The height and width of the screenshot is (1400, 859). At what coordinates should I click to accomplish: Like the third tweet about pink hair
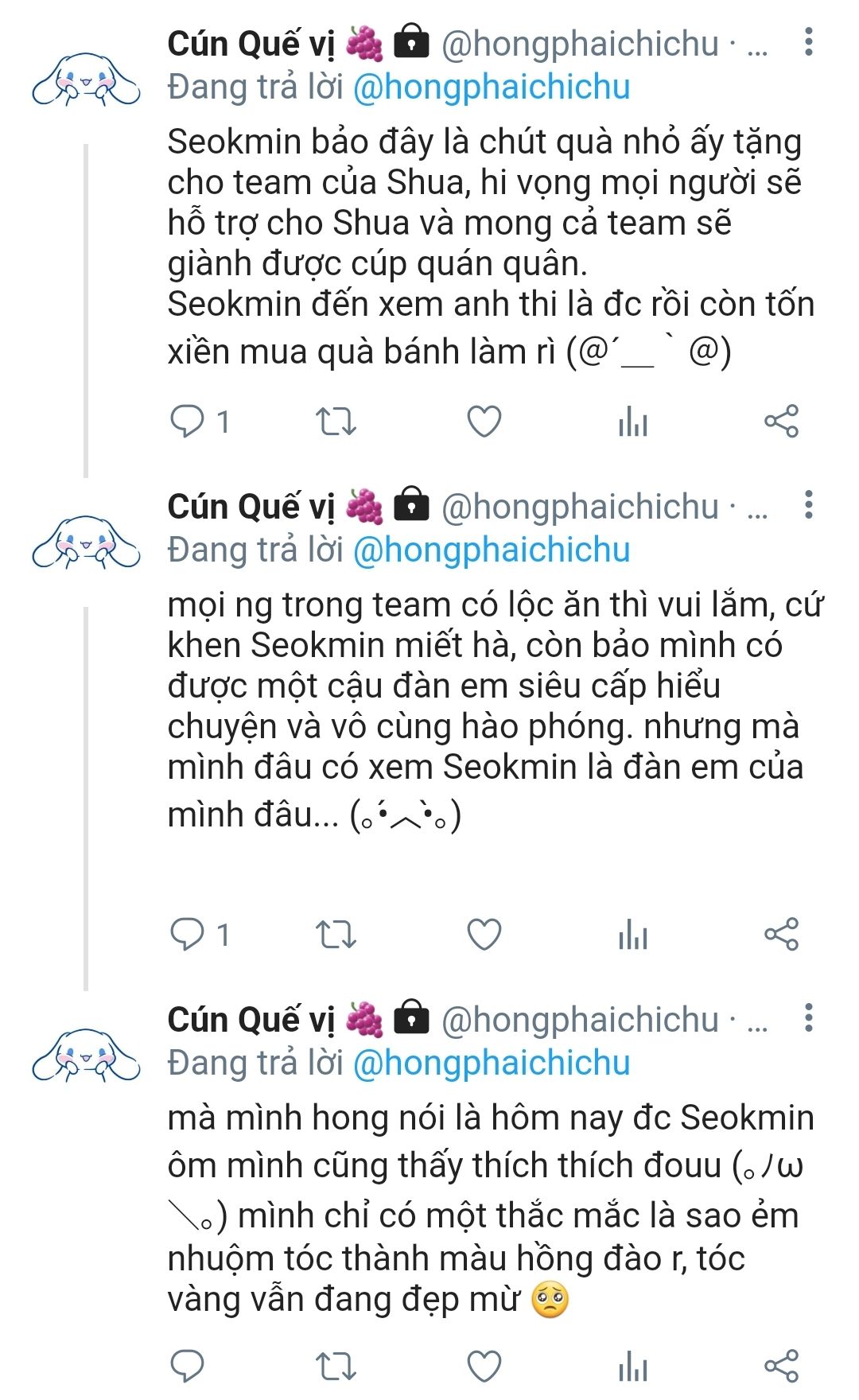(484, 1367)
